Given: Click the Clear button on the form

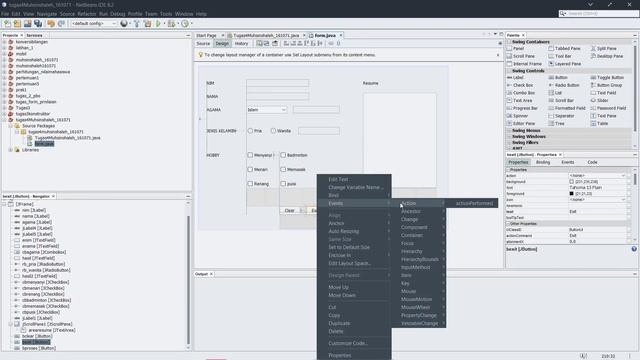Looking at the screenshot, I should tap(289, 211).
